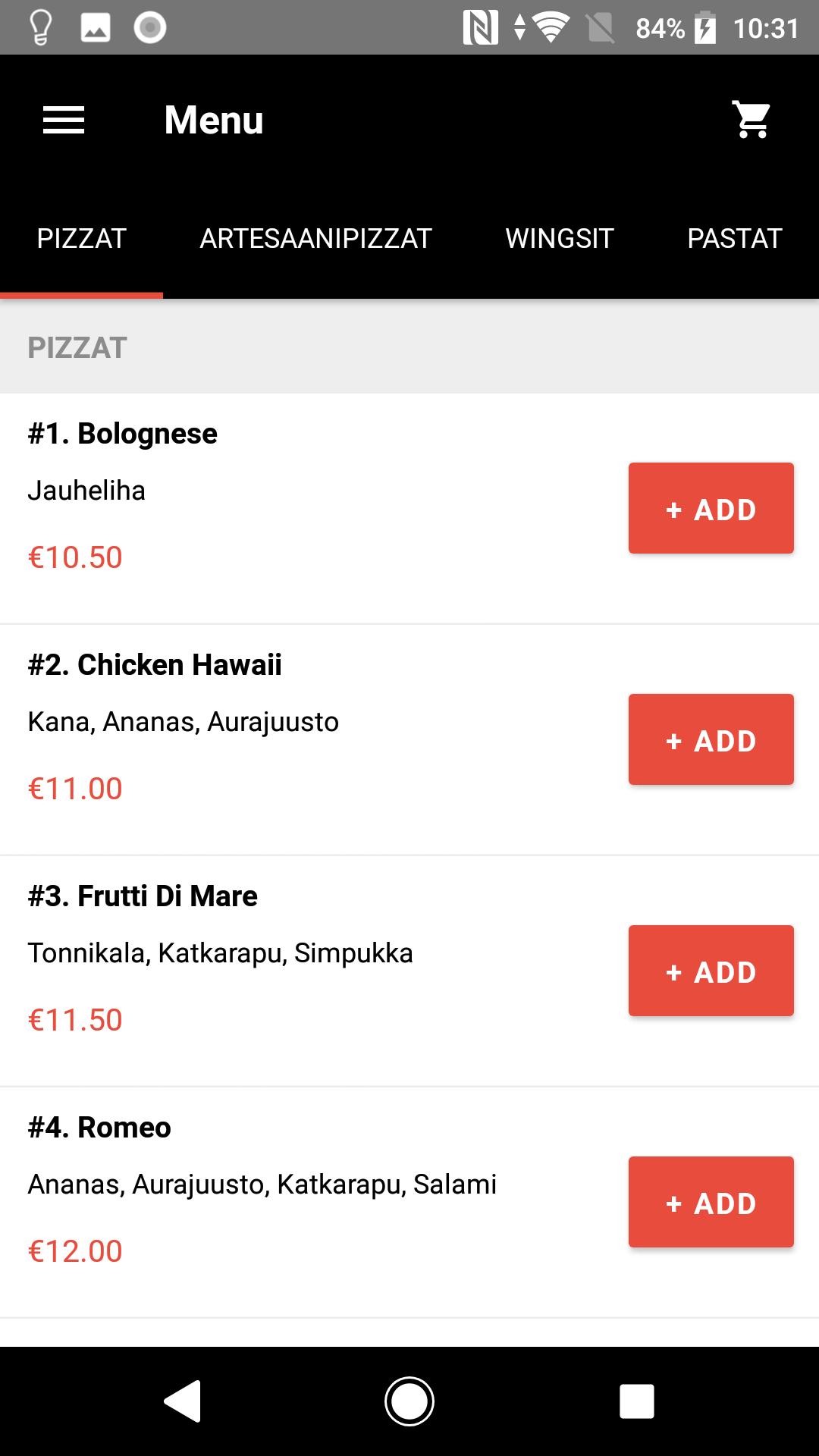This screenshot has width=819, height=1456.
Task: Open the hamburger navigation menu
Action: (x=64, y=120)
